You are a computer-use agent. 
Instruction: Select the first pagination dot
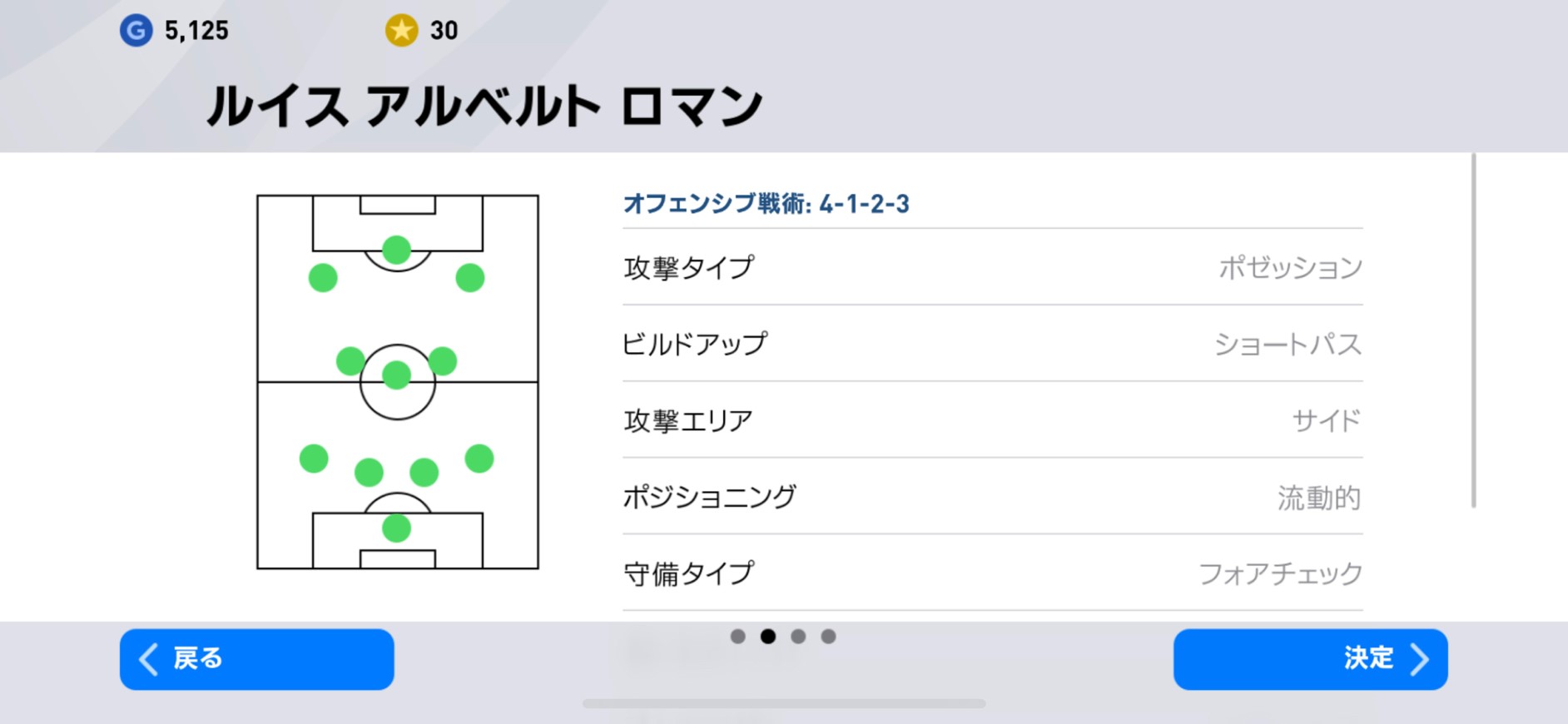pyautogui.click(x=738, y=636)
